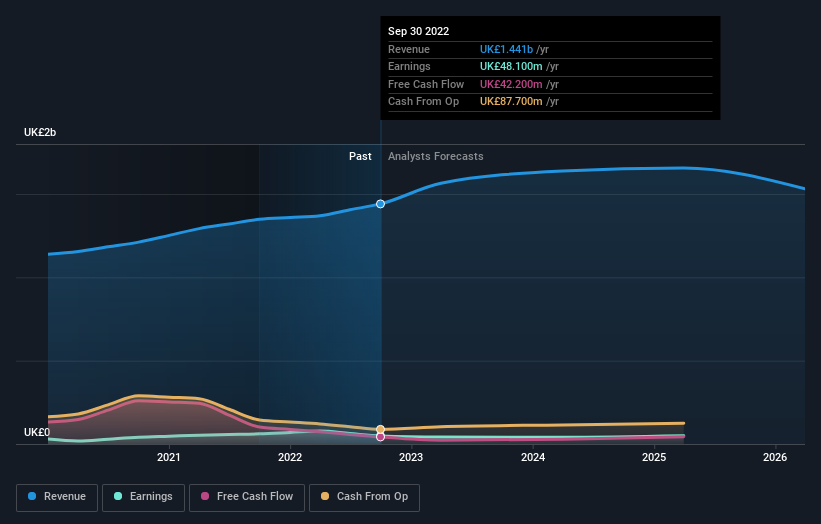Viewport: 821px width, 524px height.
Task: Click the Analysts Forecasts label
Action: [x=436, y=157]
